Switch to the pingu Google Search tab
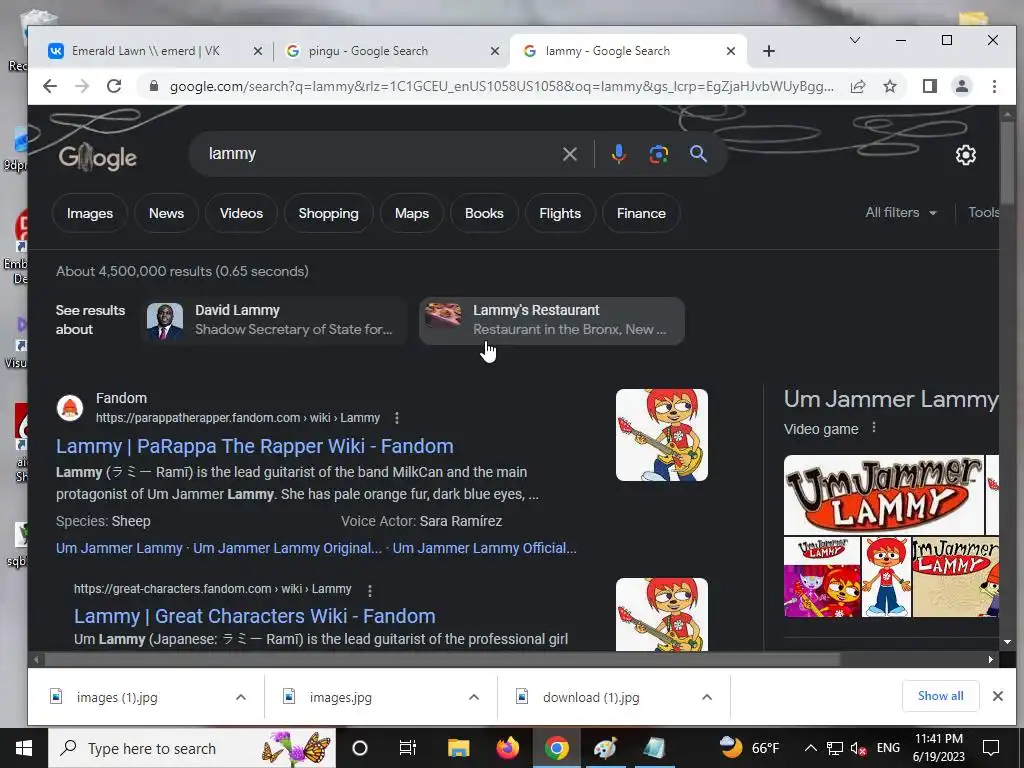The height and width of the screenshot is (768, 1024). click(x=385, y=51)
